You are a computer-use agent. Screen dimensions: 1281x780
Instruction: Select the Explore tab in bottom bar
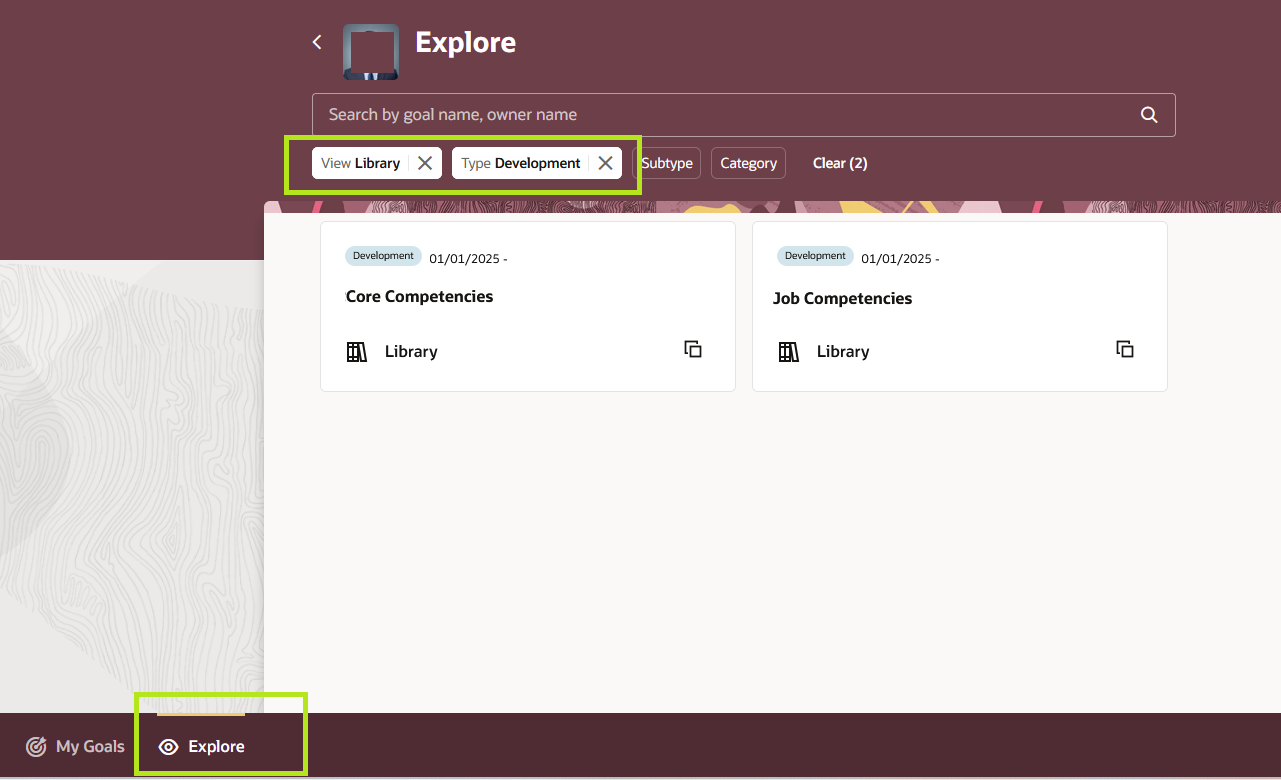(x=201, y=746)
